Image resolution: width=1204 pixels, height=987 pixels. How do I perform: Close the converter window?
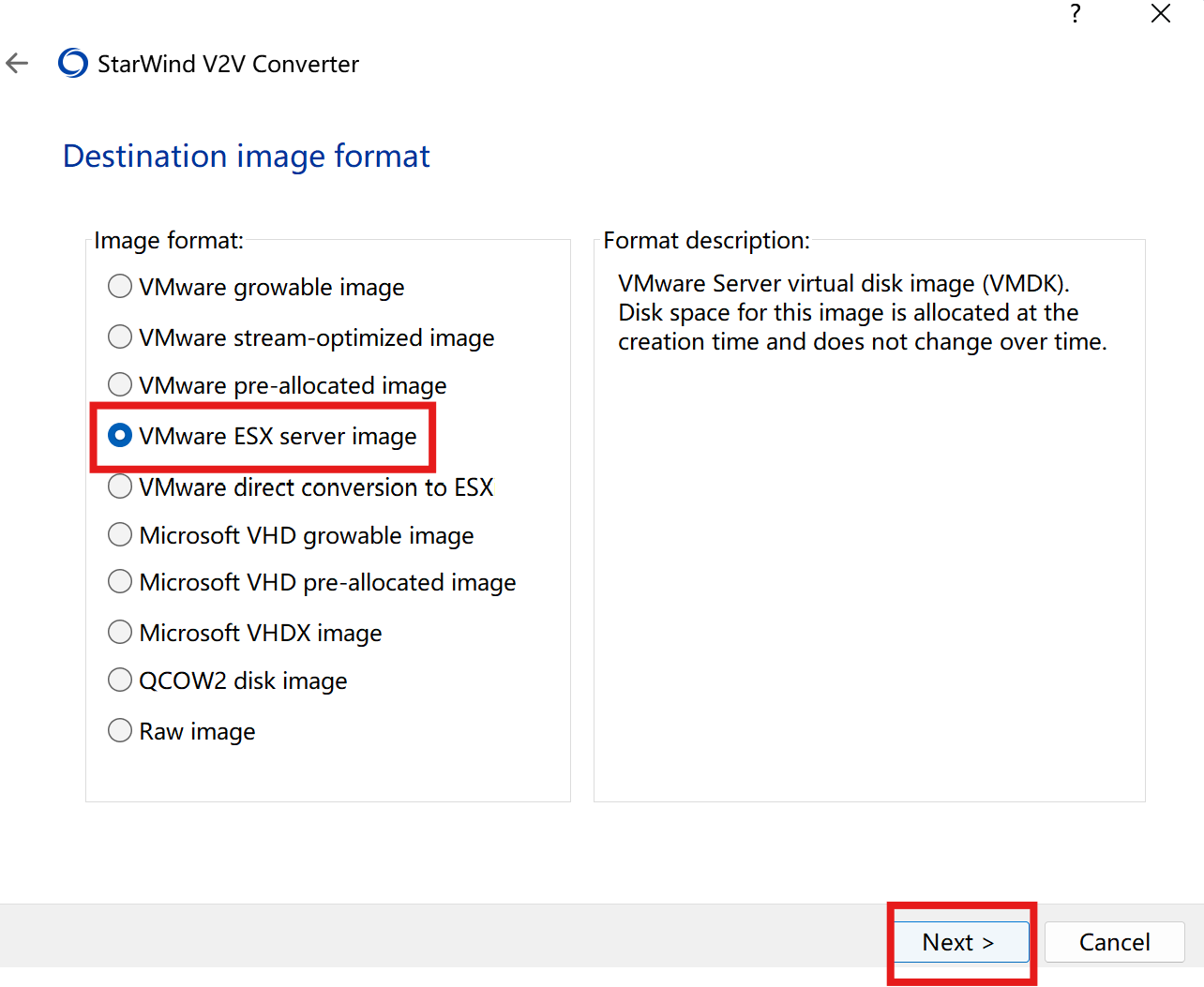click(1161, 13)
